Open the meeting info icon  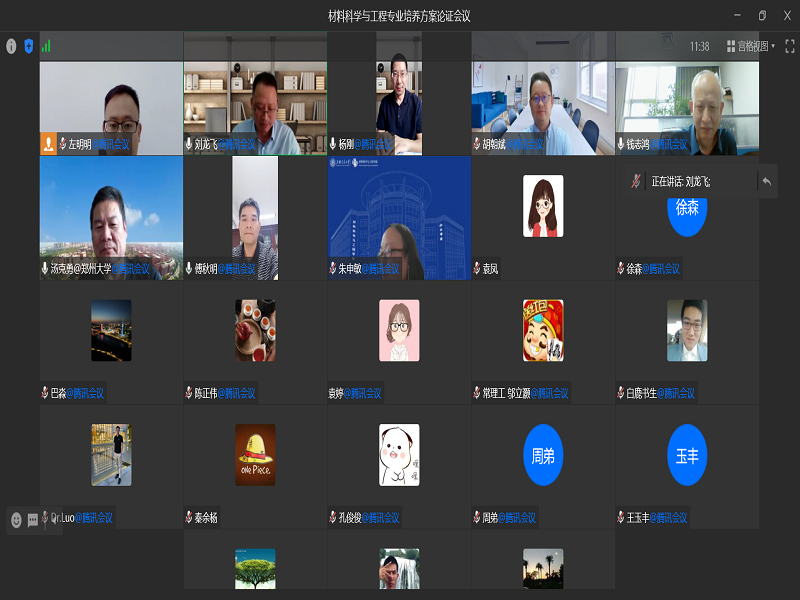pos(11,46)
